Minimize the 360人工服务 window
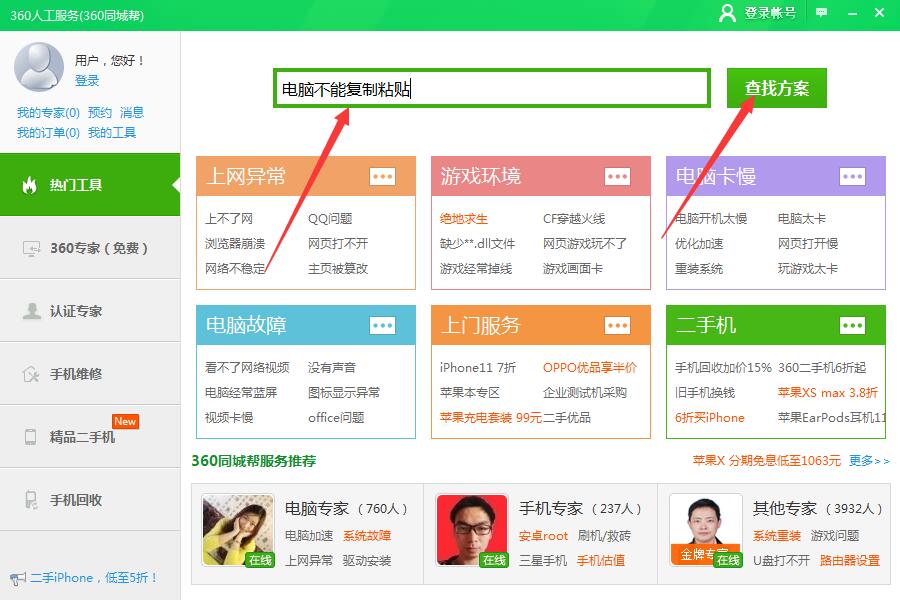 852,13
